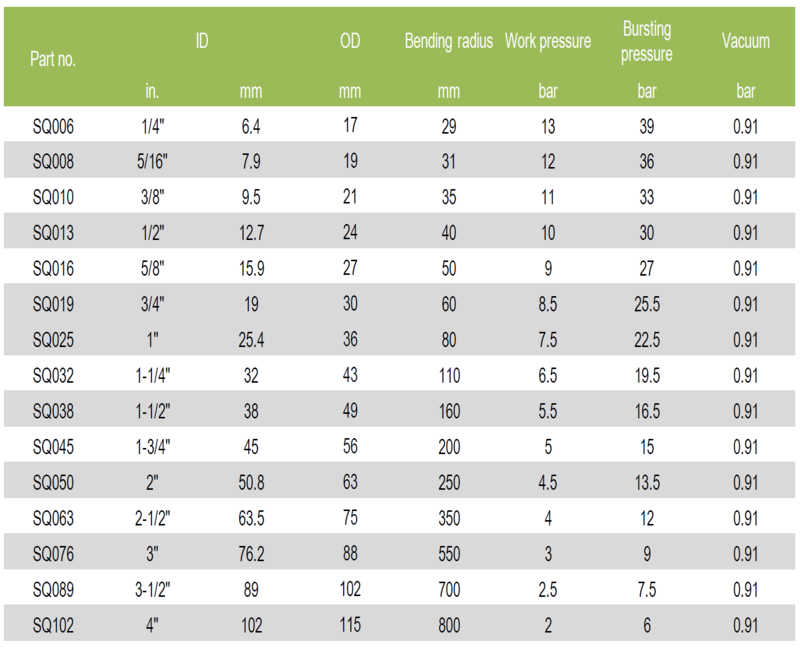Select the 8.5 work pressure value

[547, 304]
